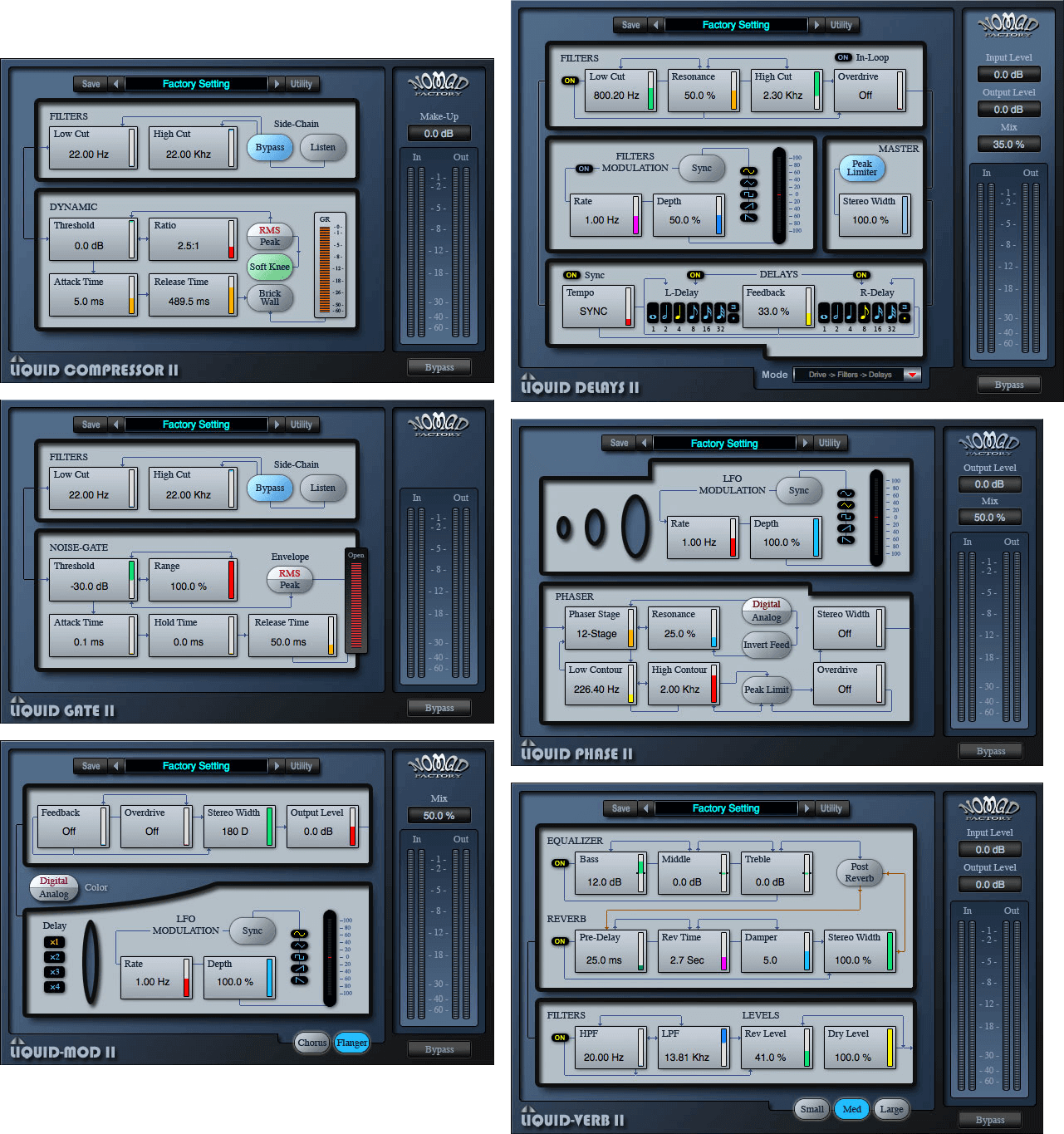Screen dimensions: 1064x1134
Task: Switch Liquid-Mod to Chorus mode
Action: tap(312, 1043)
